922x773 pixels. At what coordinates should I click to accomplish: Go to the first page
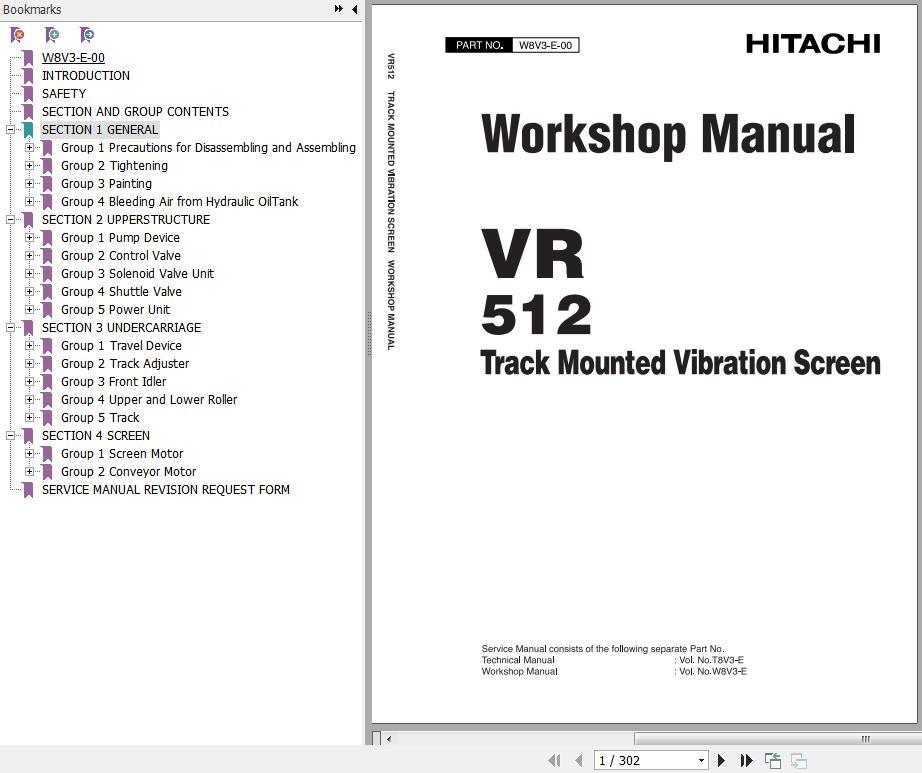554,761
